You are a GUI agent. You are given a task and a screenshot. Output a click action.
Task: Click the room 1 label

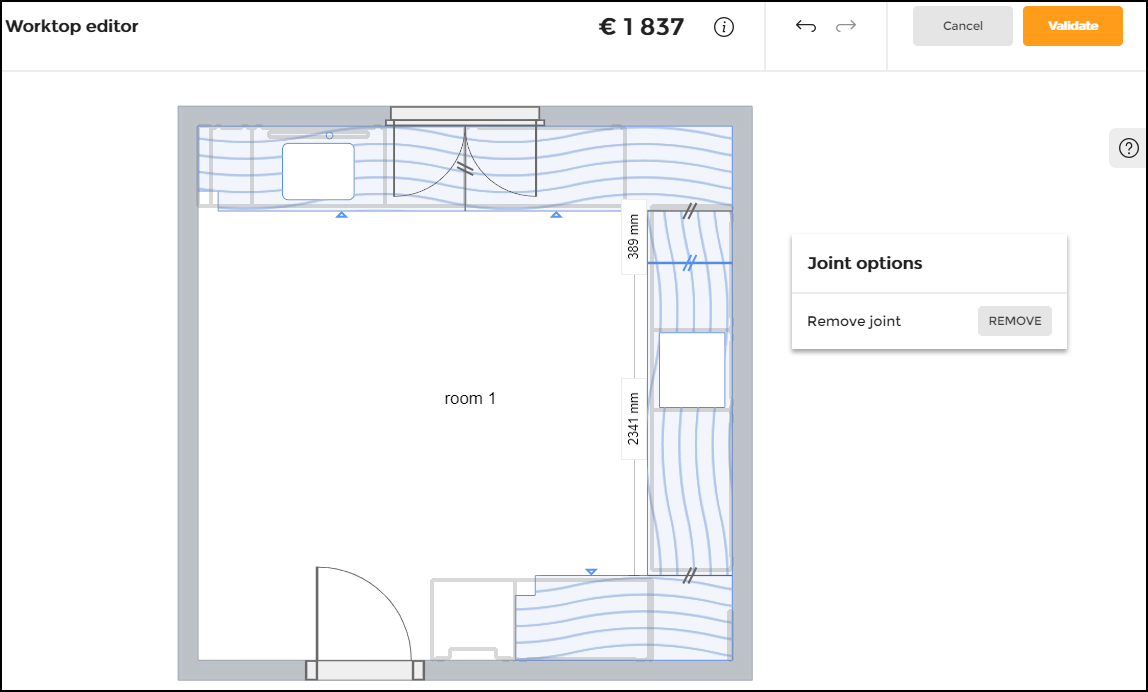pyautogui.click(x=470, y=398)
